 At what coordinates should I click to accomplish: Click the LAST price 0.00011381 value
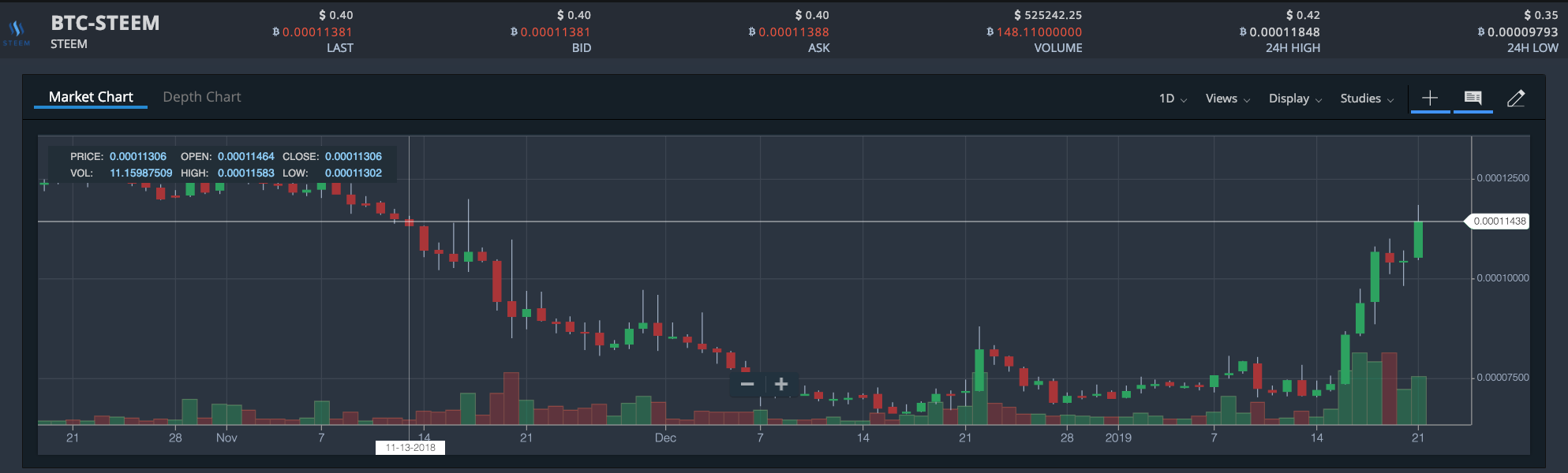[316, 32]
